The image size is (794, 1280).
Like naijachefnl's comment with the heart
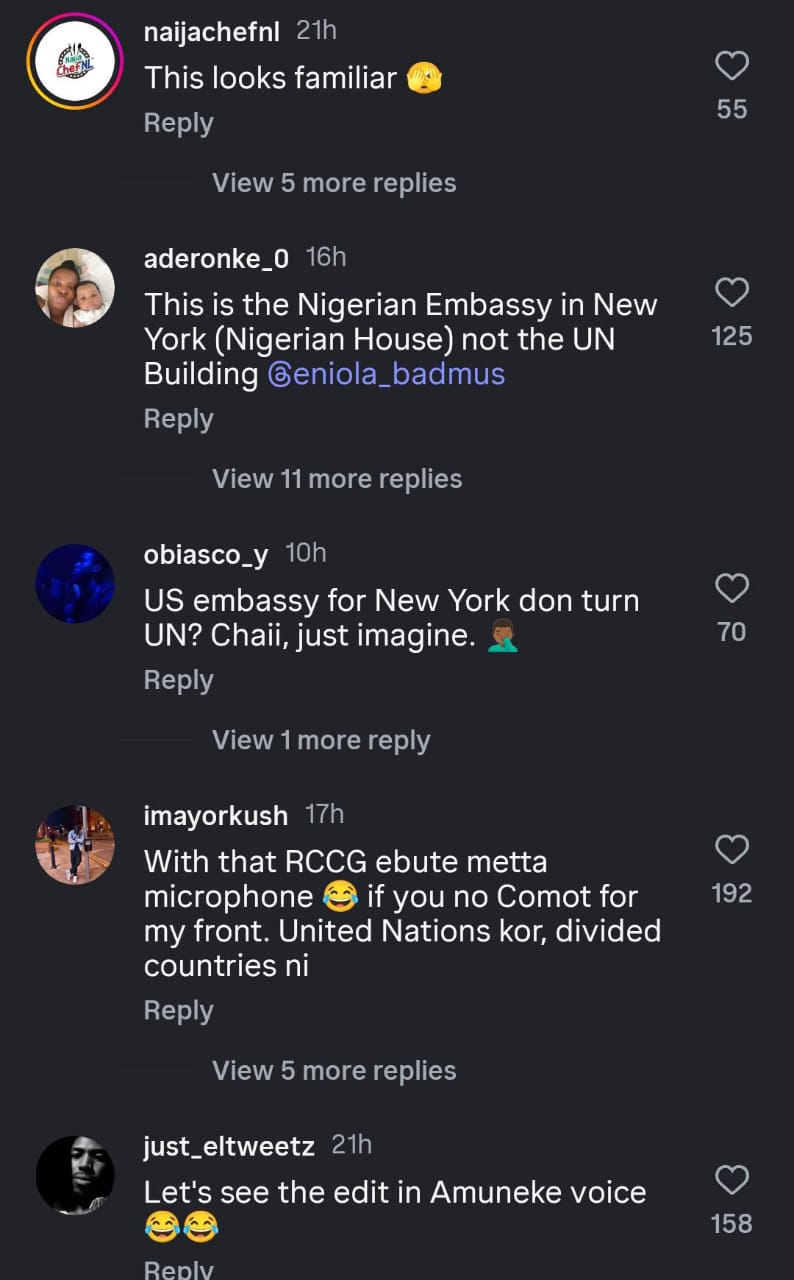tap(732, 66)
